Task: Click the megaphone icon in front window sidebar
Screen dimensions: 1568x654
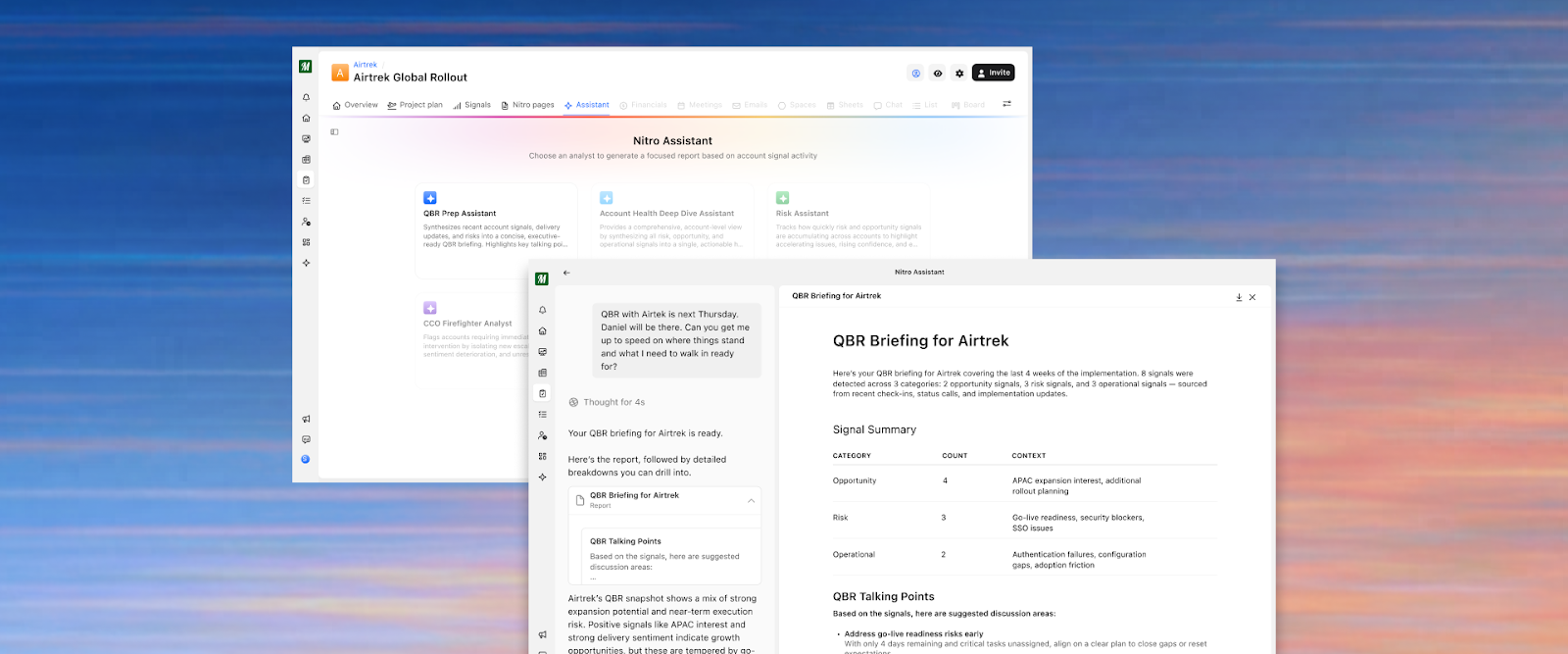Action: [542, 634]
